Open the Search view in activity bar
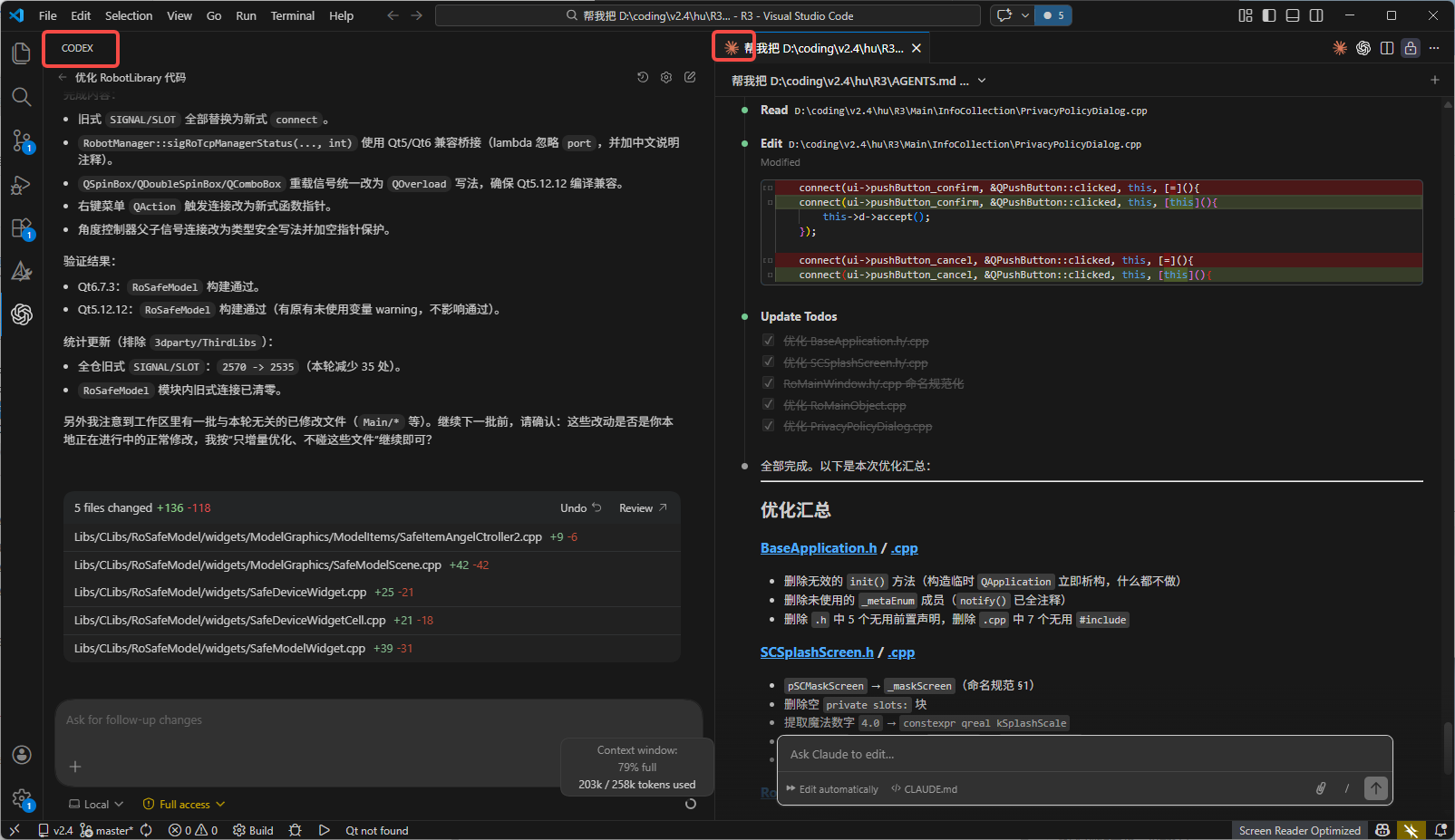 [x=22, y=97]
